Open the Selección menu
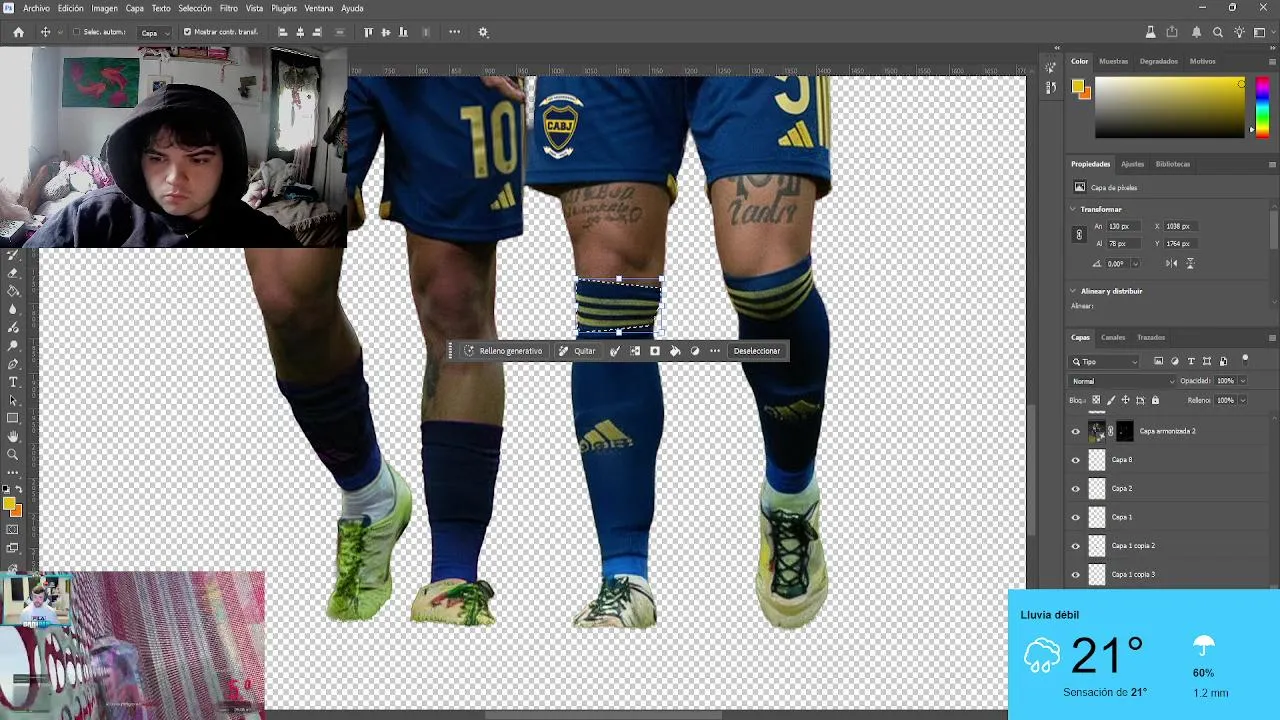 195,8
